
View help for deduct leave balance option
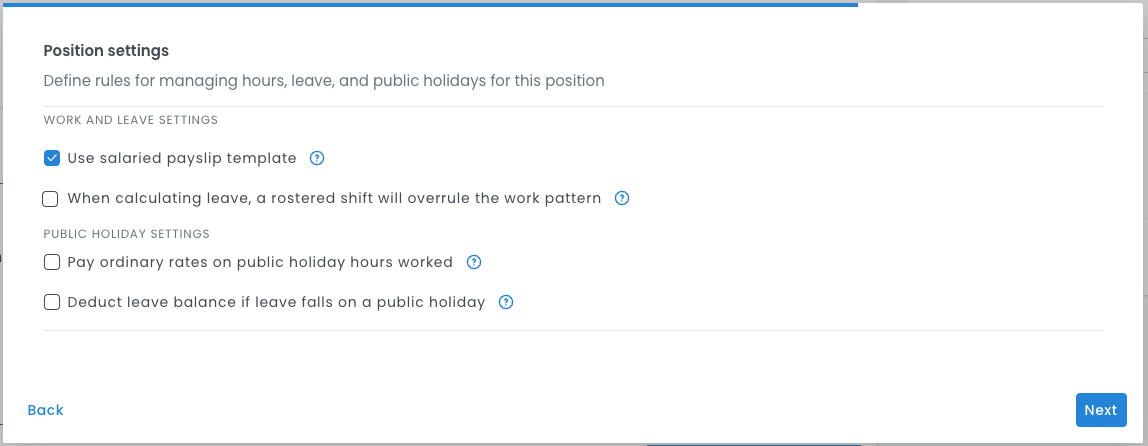coord(506,302)
